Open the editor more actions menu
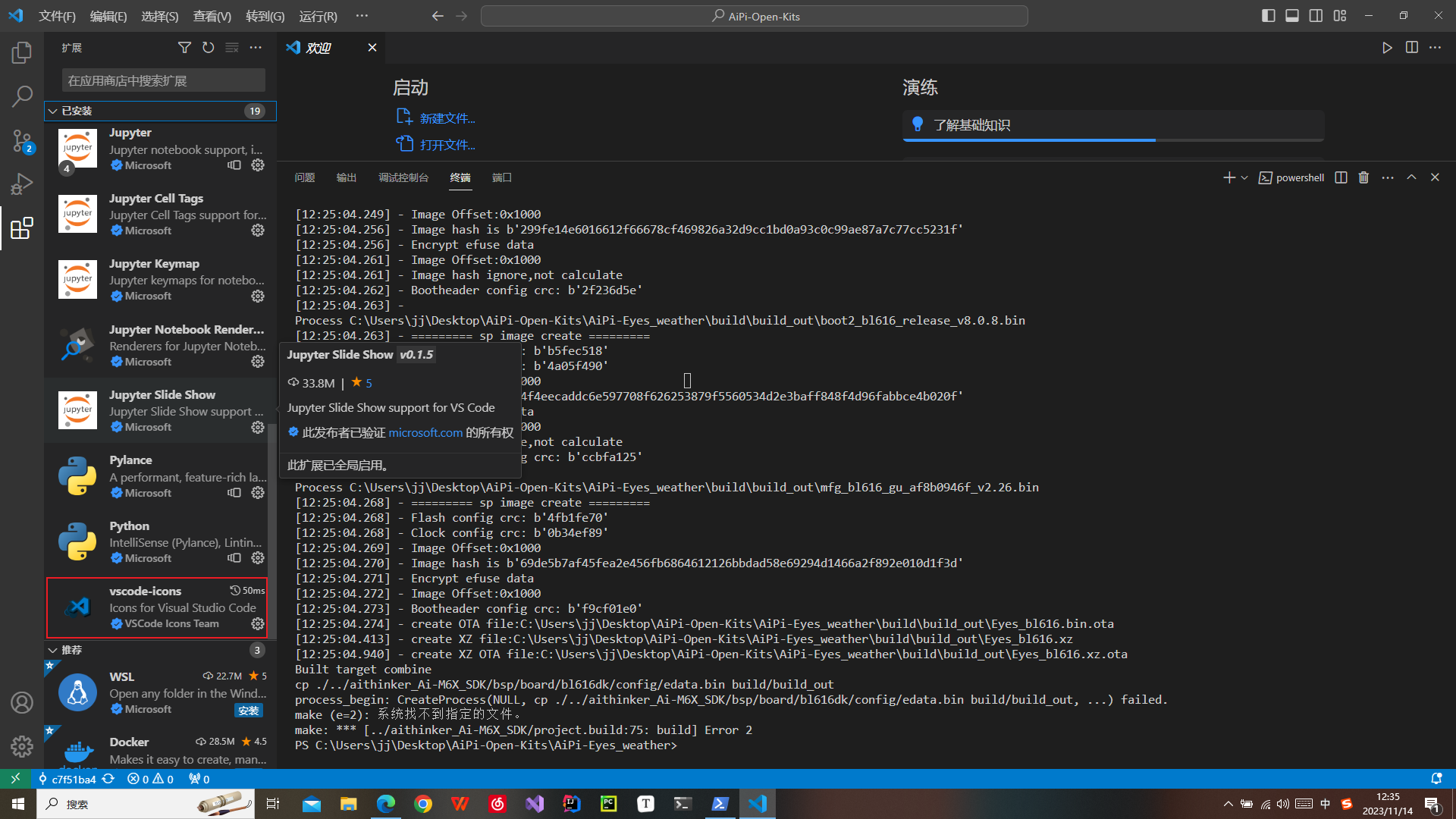 1436,48
